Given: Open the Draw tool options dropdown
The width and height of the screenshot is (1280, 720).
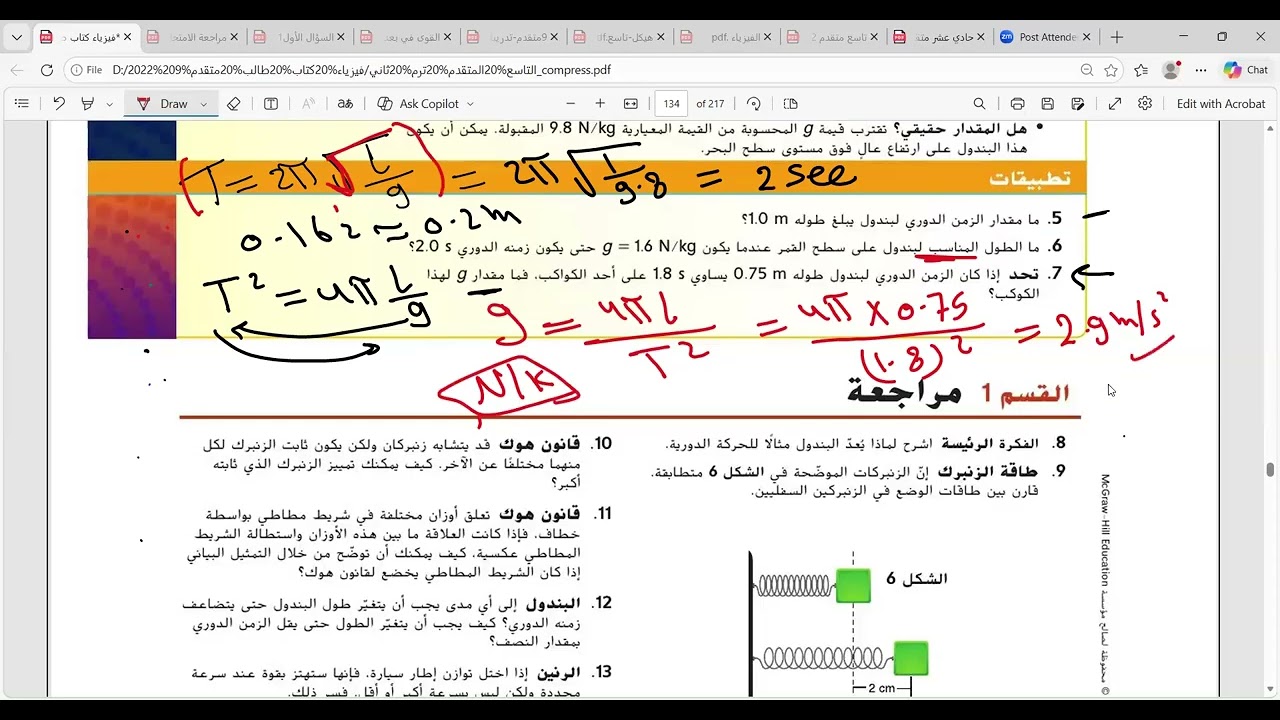Looking at the screenshot, I should (203, 104).
